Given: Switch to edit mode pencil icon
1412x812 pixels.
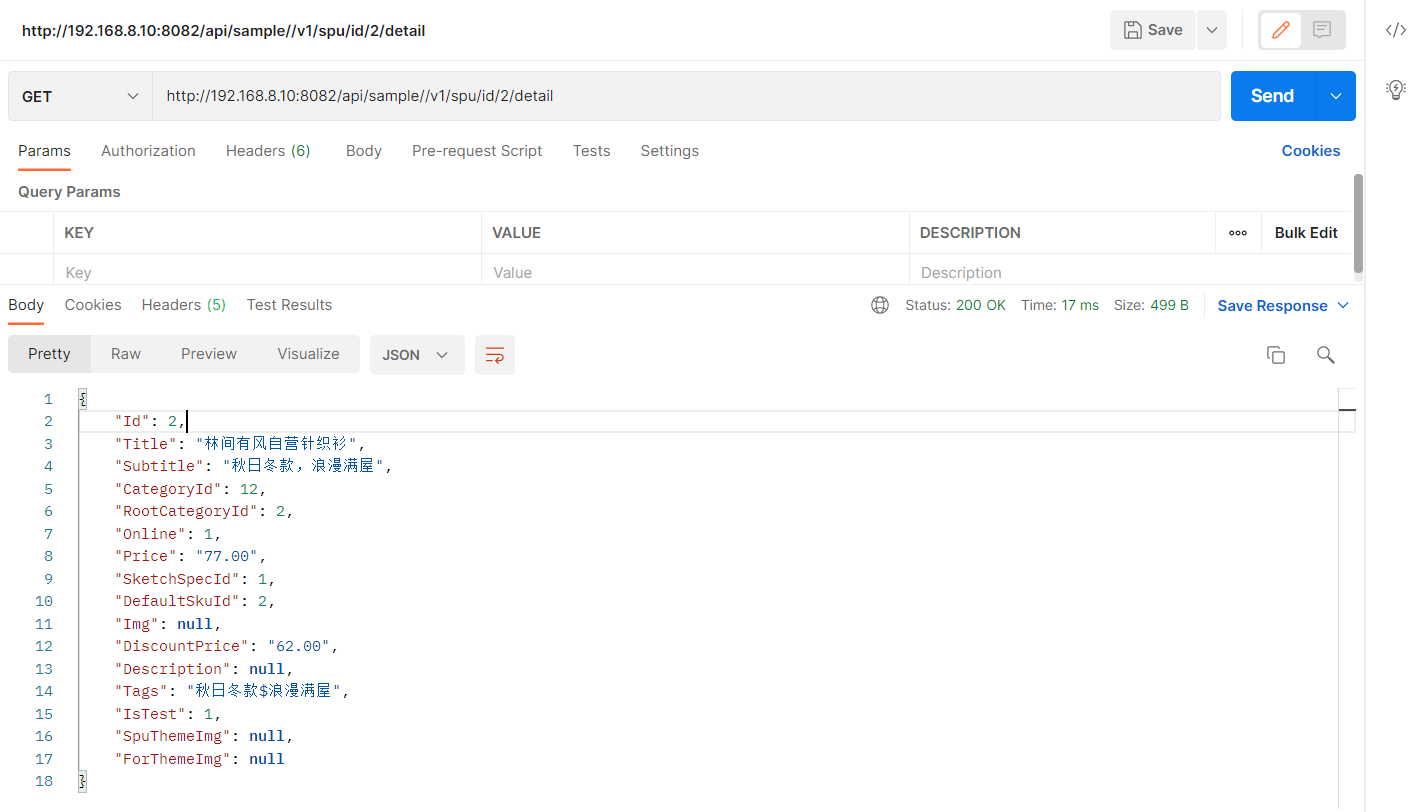Looking at the screenshot, I should 1280,30.
